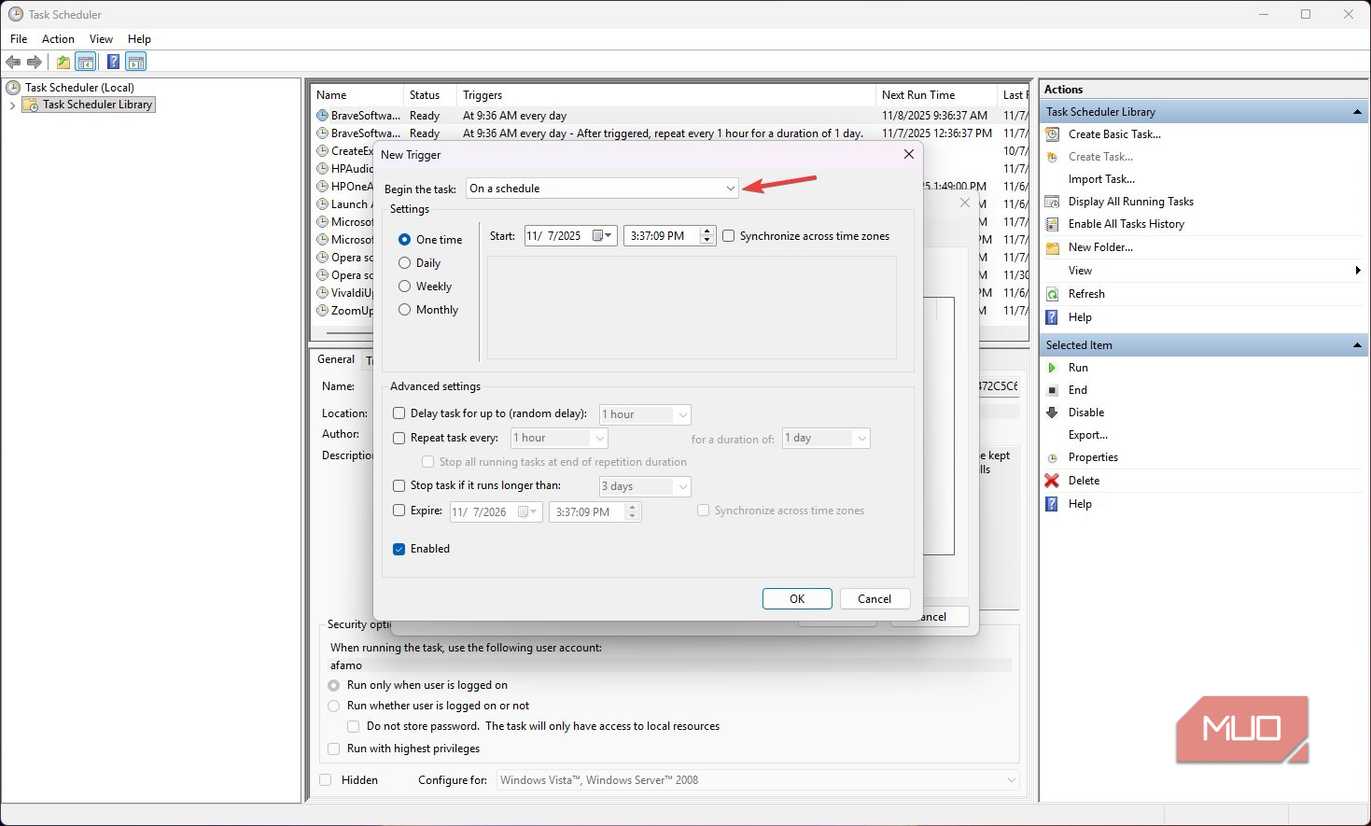Click the Back arrow in the toolbar
Image resolution: width=1371 pixels, height=826 pixels.
pyautogui.click(x=14, y=62)
